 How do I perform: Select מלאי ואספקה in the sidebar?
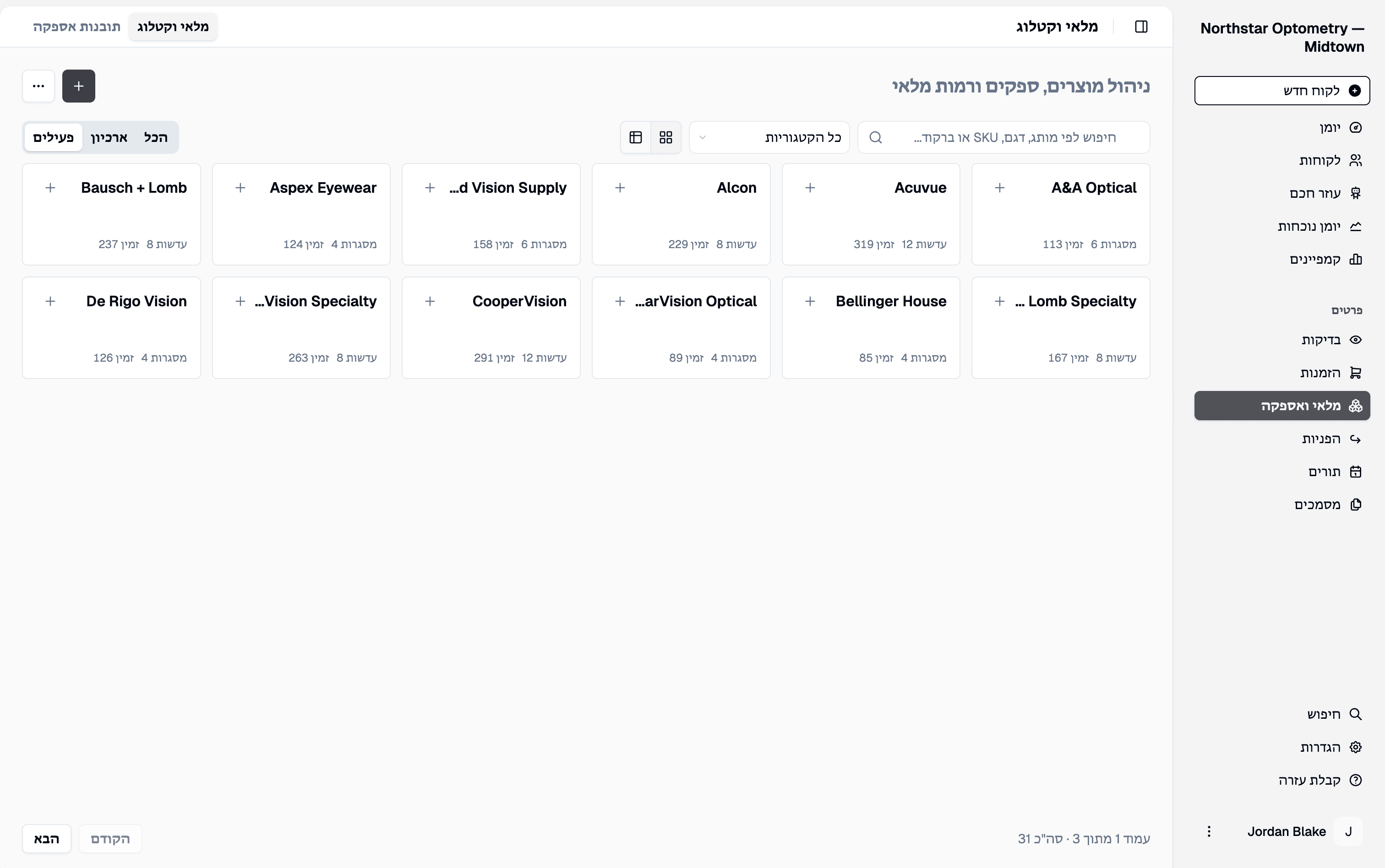click(x=1282, y=406)
